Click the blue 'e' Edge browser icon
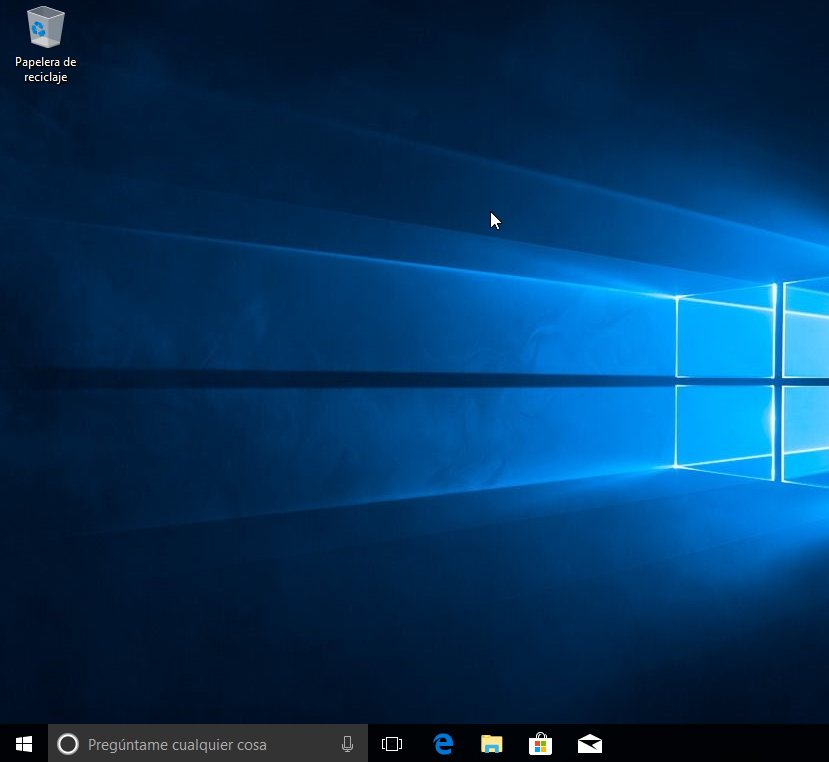The width and height of the screenshot is (829, 762). [x=443, y=744]
